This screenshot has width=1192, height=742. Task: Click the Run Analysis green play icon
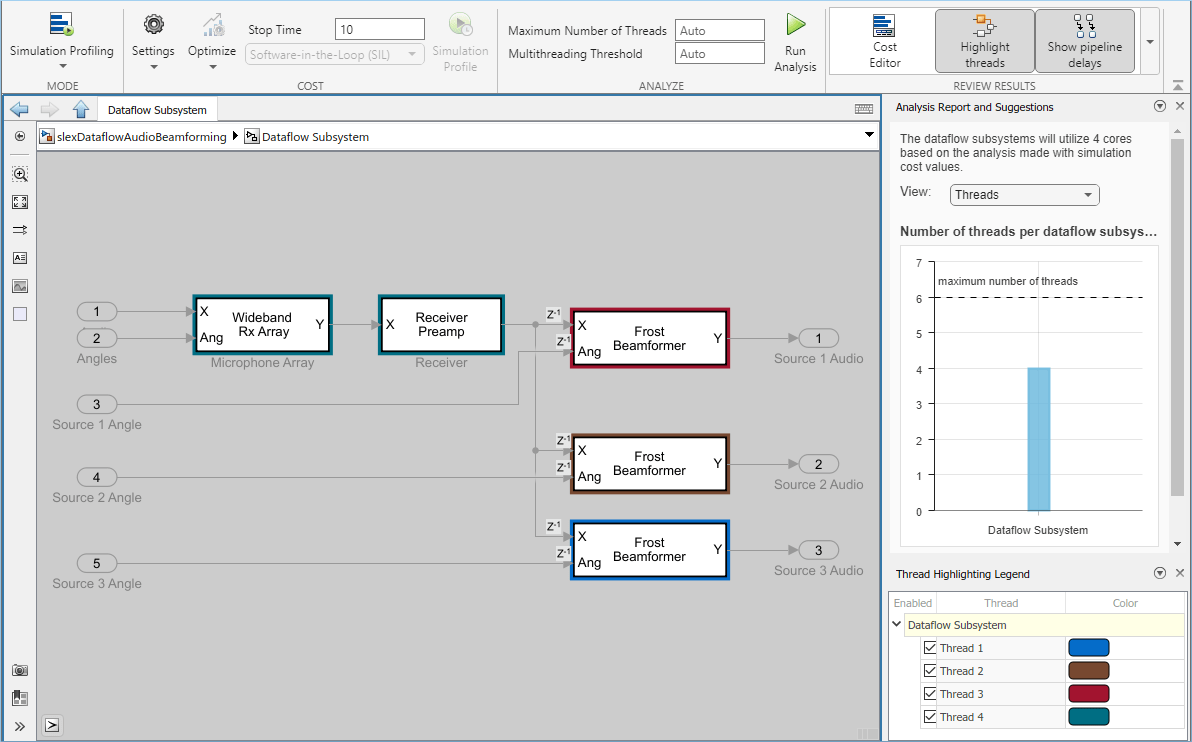click(795, 26)
